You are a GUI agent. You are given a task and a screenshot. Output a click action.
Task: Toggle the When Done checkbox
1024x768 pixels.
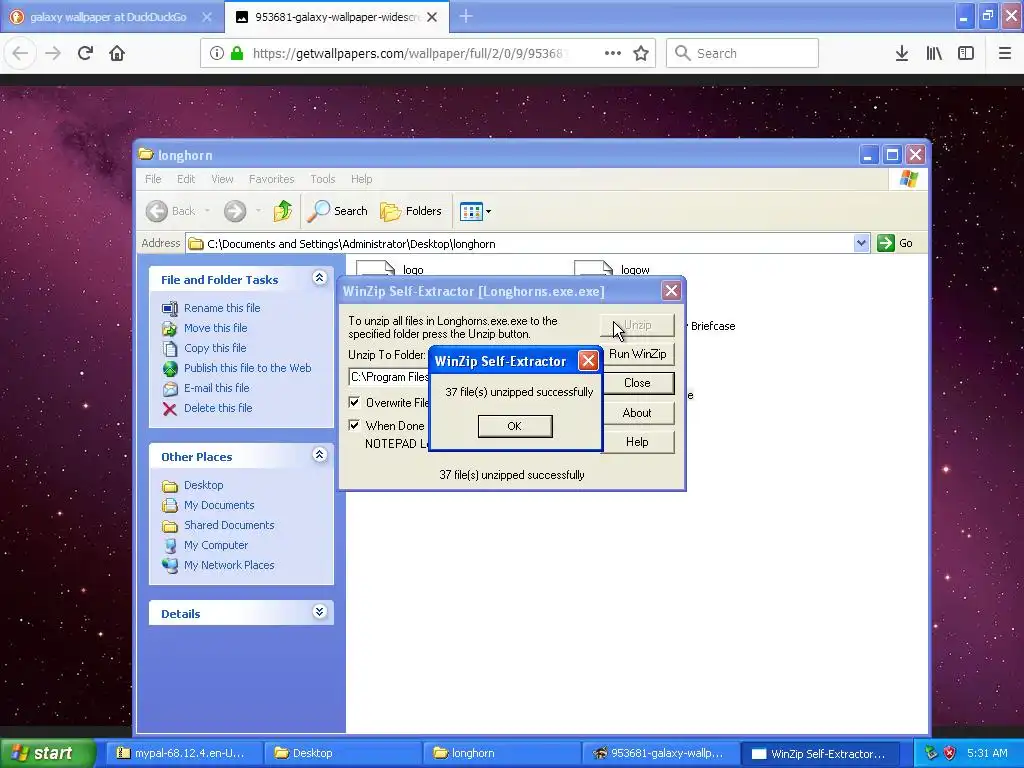[x=355, y=425]
